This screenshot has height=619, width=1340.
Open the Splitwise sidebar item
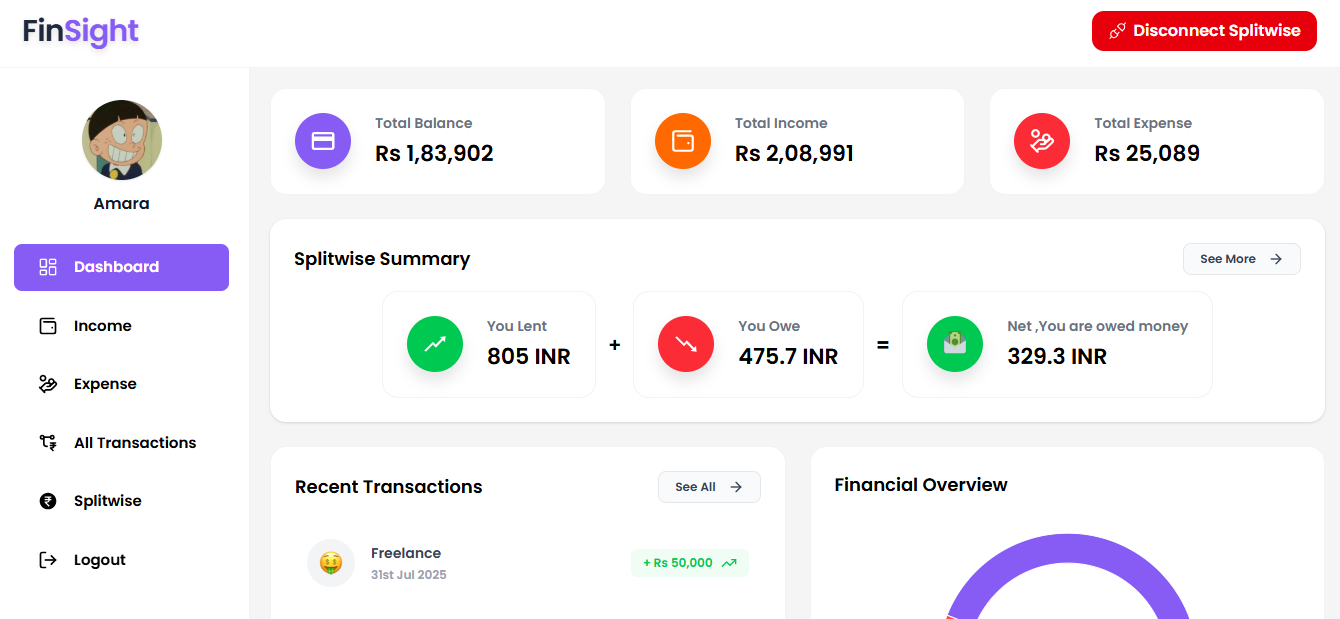point(121,501)
